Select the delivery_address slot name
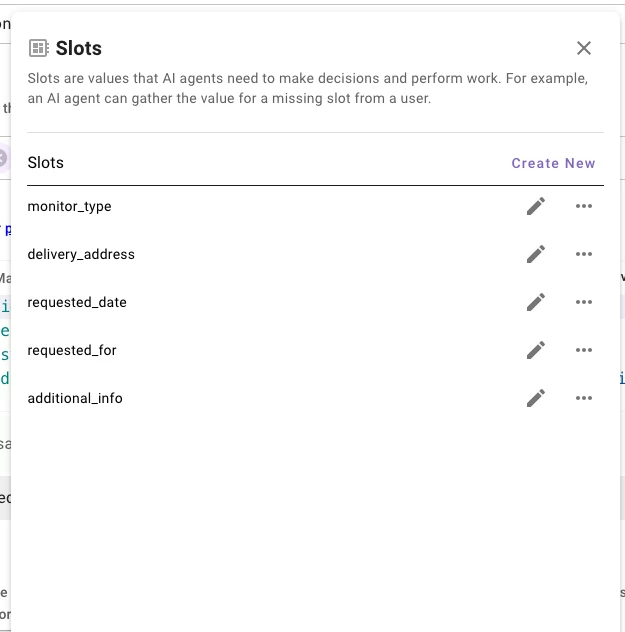 click(x=81, y=254)
